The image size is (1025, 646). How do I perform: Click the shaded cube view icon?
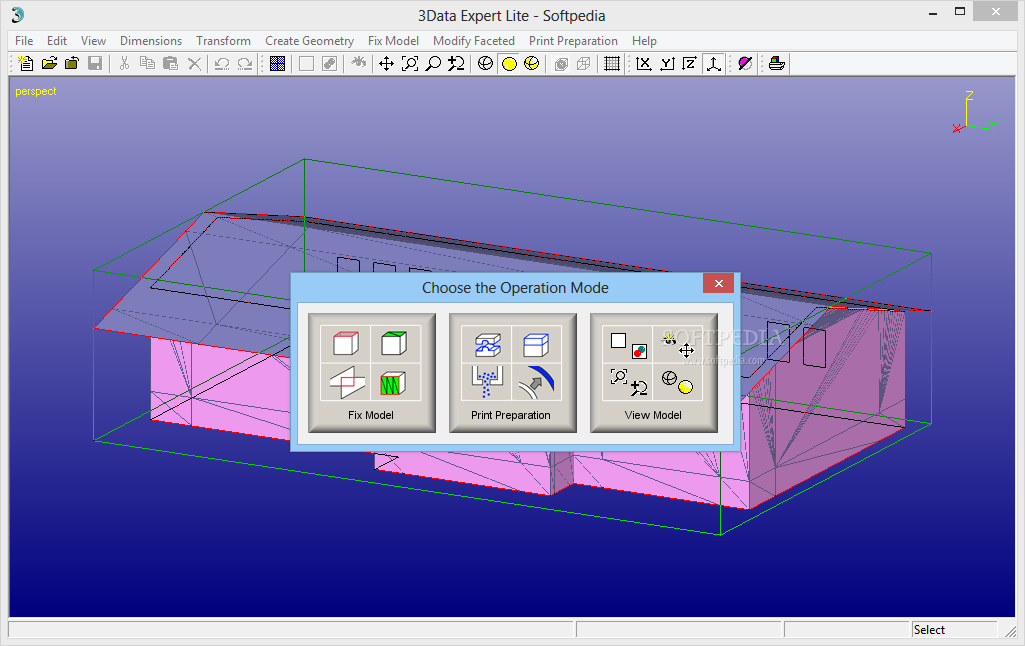pyautogui.click(x=561, y=63)
